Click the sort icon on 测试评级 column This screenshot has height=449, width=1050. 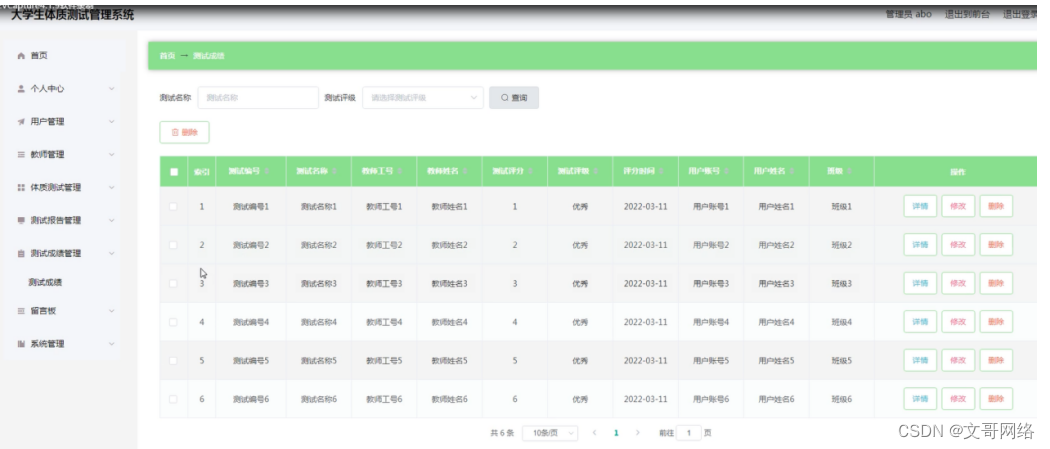click(x=596, y=172)
